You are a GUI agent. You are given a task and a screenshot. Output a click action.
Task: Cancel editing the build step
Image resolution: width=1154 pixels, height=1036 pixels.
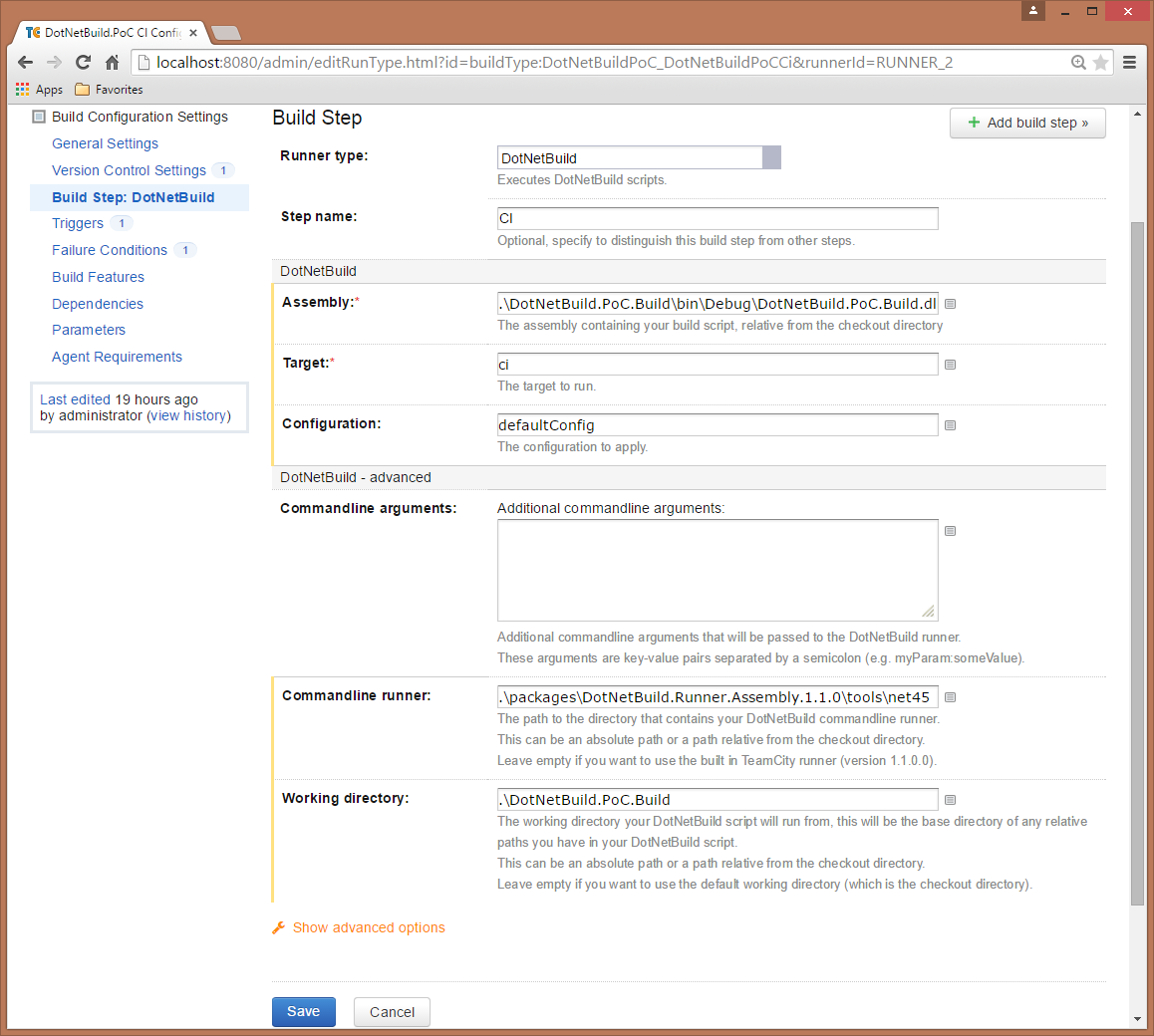point(392,1012)
